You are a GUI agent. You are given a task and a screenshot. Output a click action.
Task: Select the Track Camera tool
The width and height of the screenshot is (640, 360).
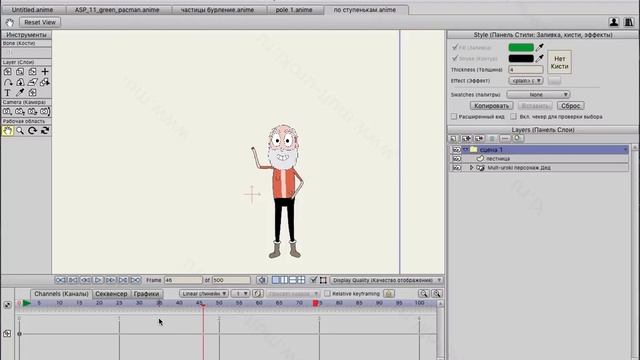click(x=7, y=111)
